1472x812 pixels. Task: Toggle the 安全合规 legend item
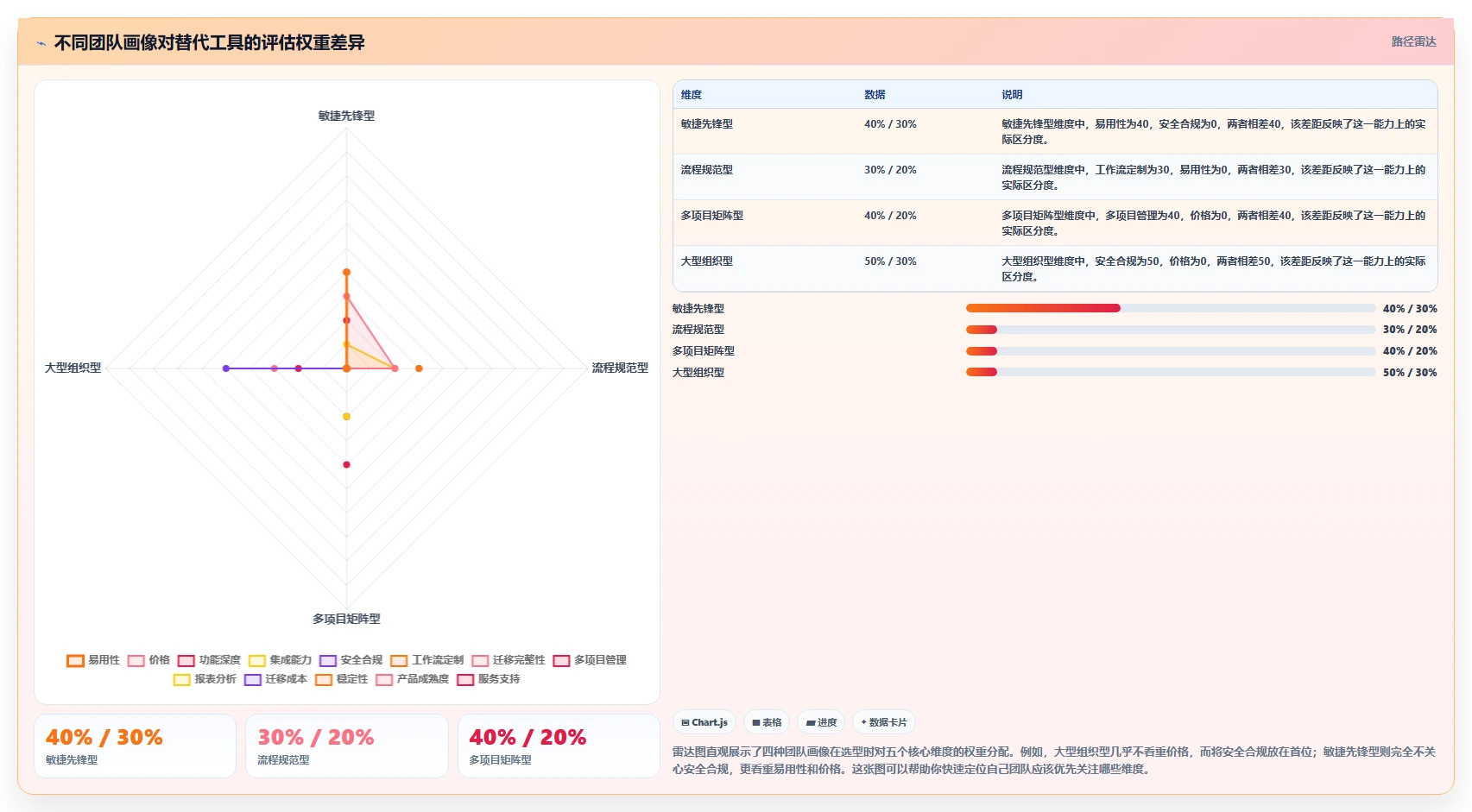351,660
